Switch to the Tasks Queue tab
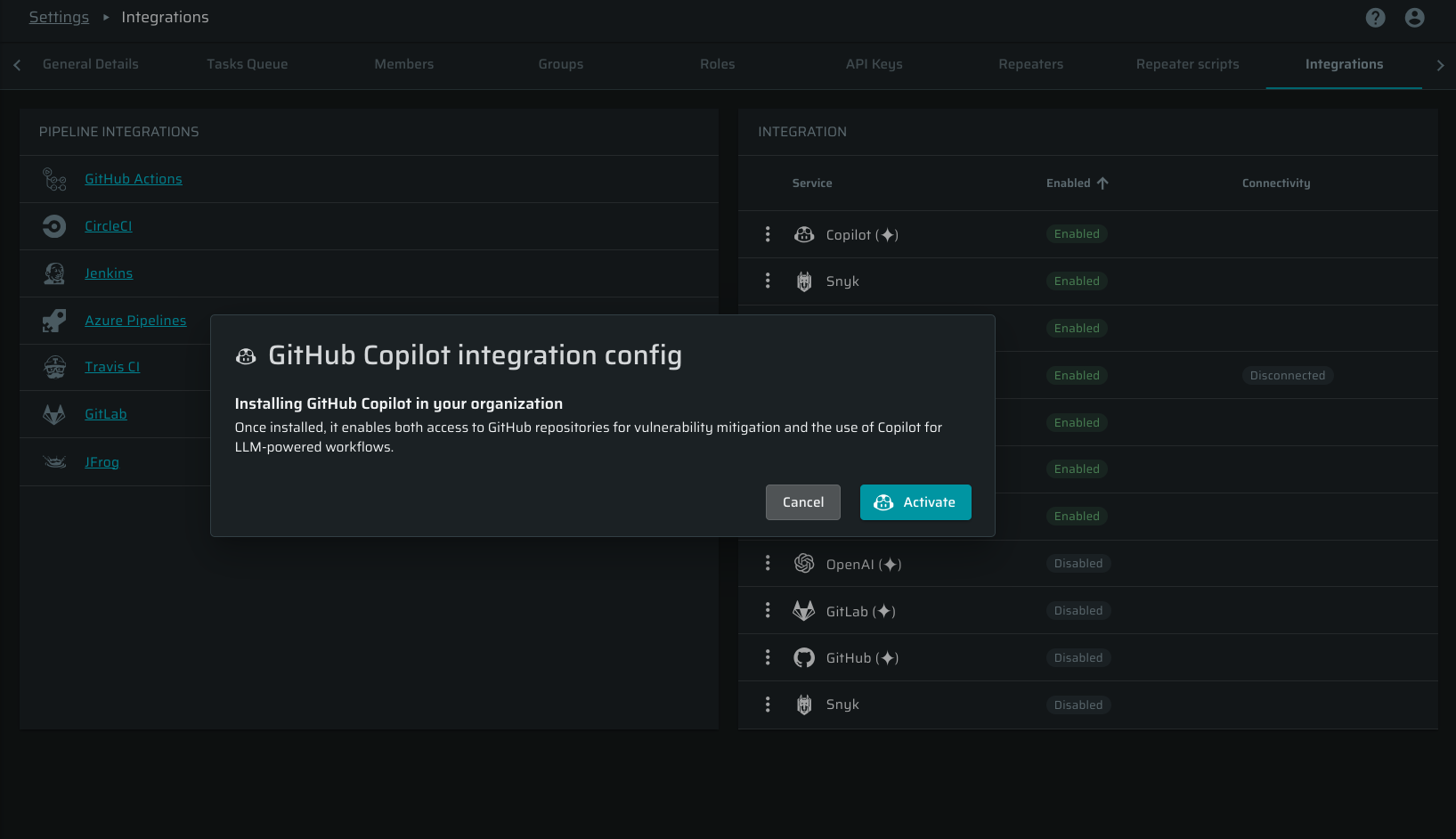 pos(248,64)
